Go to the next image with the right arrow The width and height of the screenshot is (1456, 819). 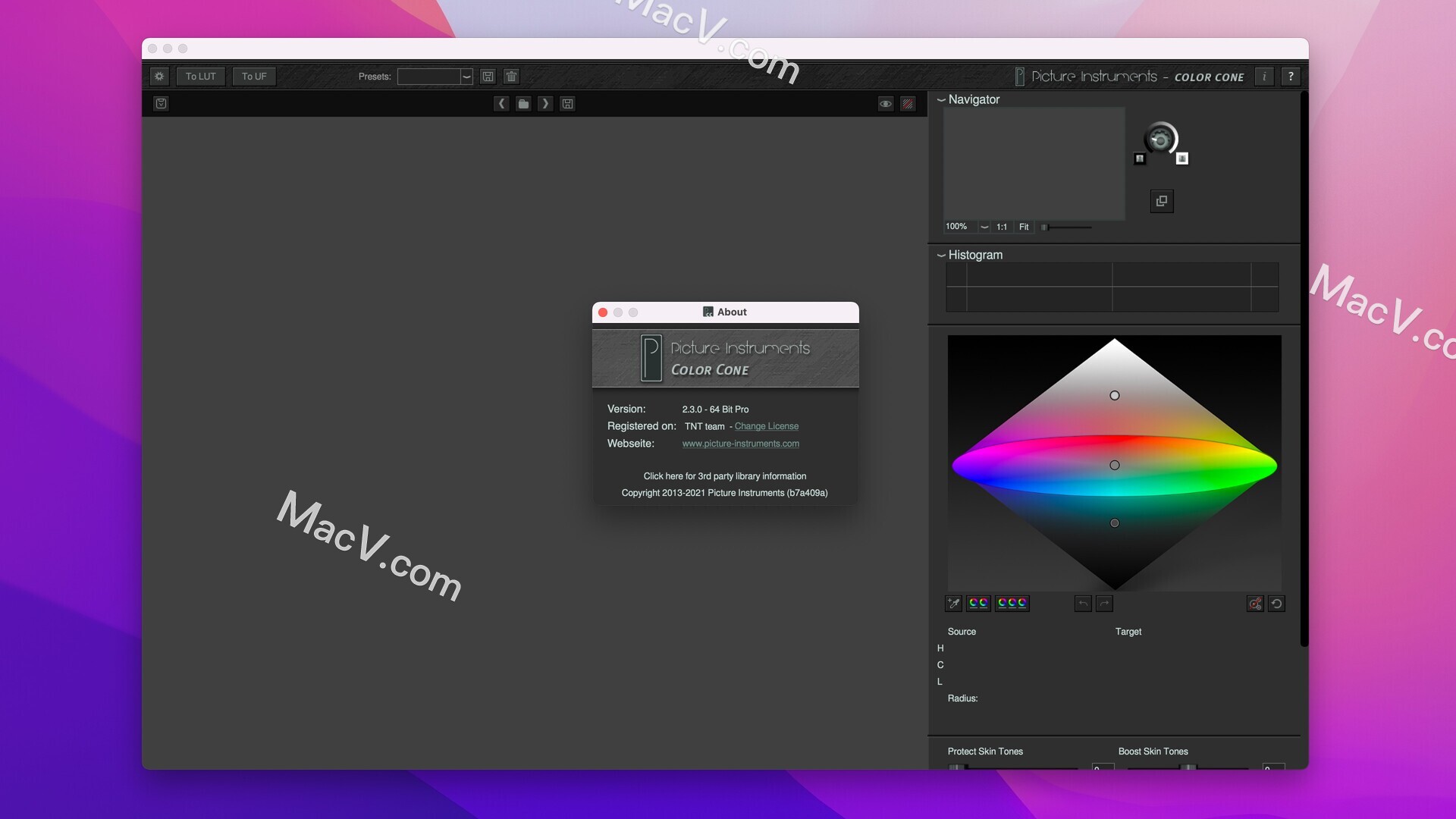tap(545, 104)
